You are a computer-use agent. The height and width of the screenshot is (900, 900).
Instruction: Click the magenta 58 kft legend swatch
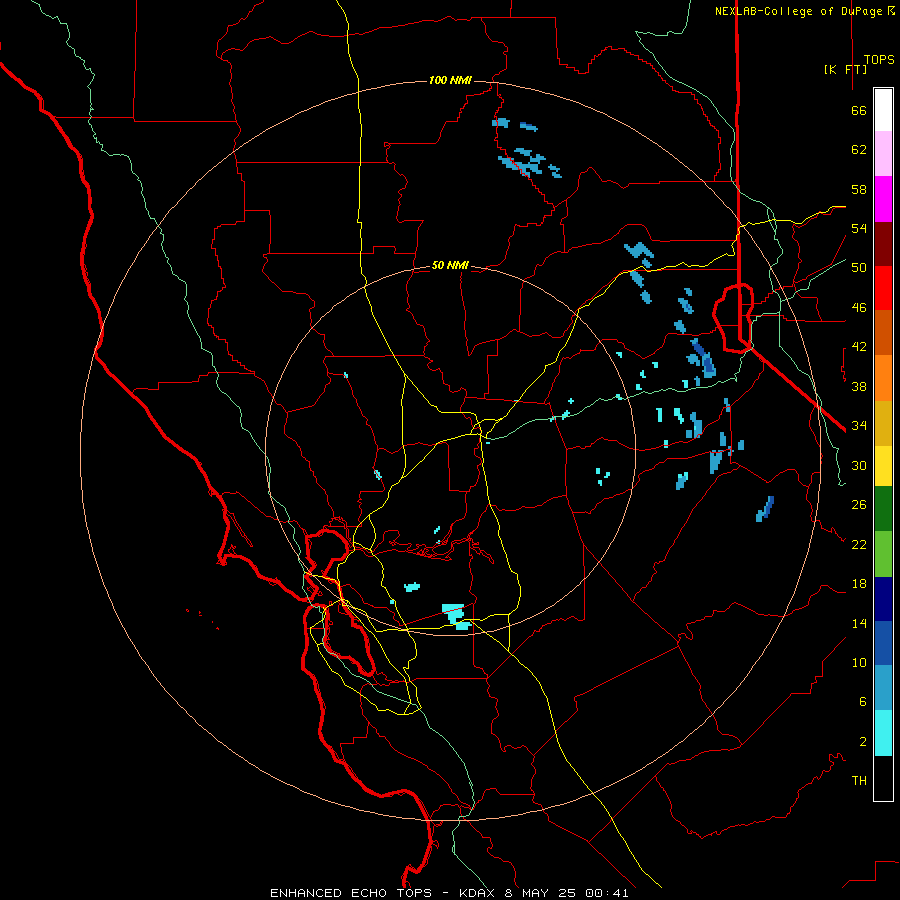pos(883,199)
